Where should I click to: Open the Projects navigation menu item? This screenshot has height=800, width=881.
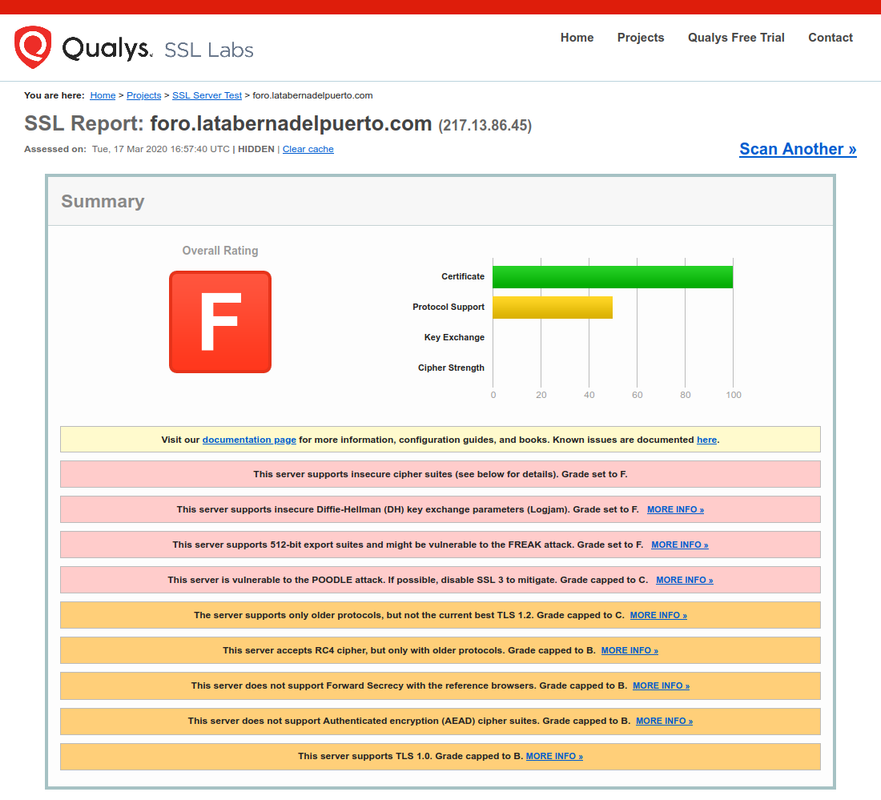641,38
